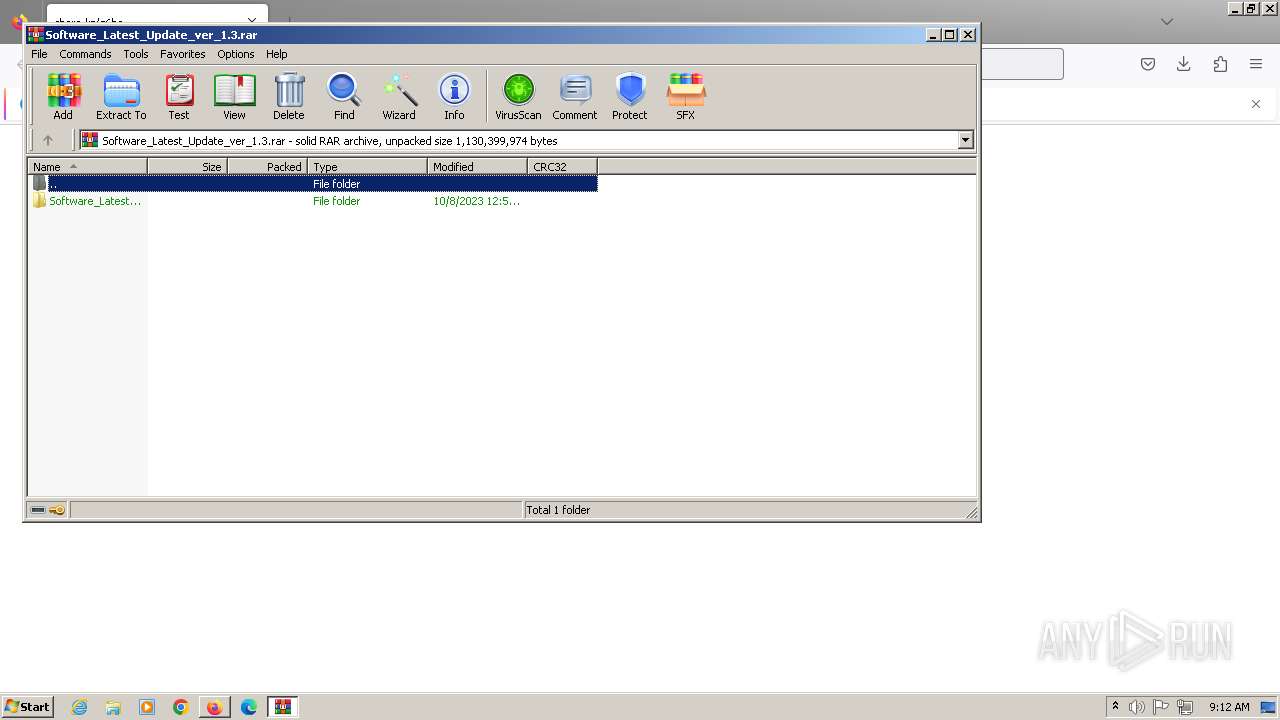Launch the Wizard tool
Viewport: 1280px width, 720px height.
pos(399,97)
